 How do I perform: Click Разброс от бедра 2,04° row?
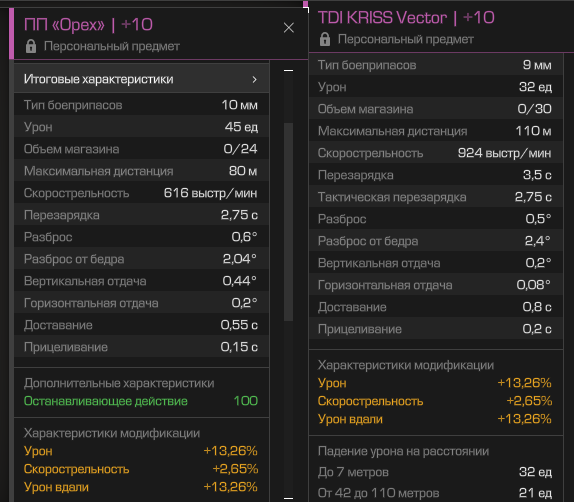coord(141,259)
